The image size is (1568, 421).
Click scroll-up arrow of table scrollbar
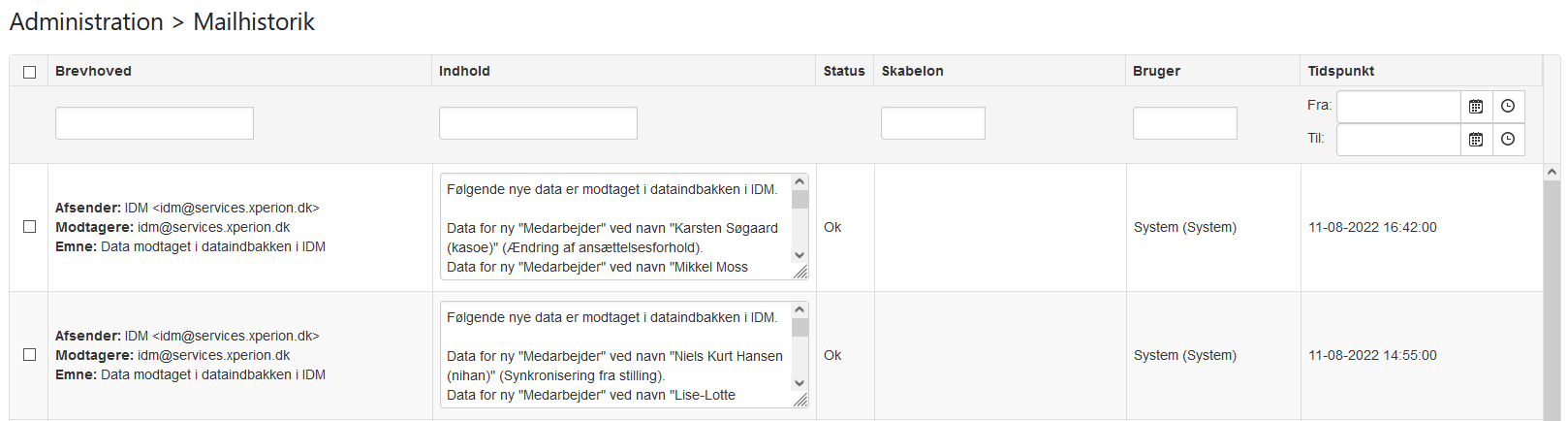pos(1552,172)
